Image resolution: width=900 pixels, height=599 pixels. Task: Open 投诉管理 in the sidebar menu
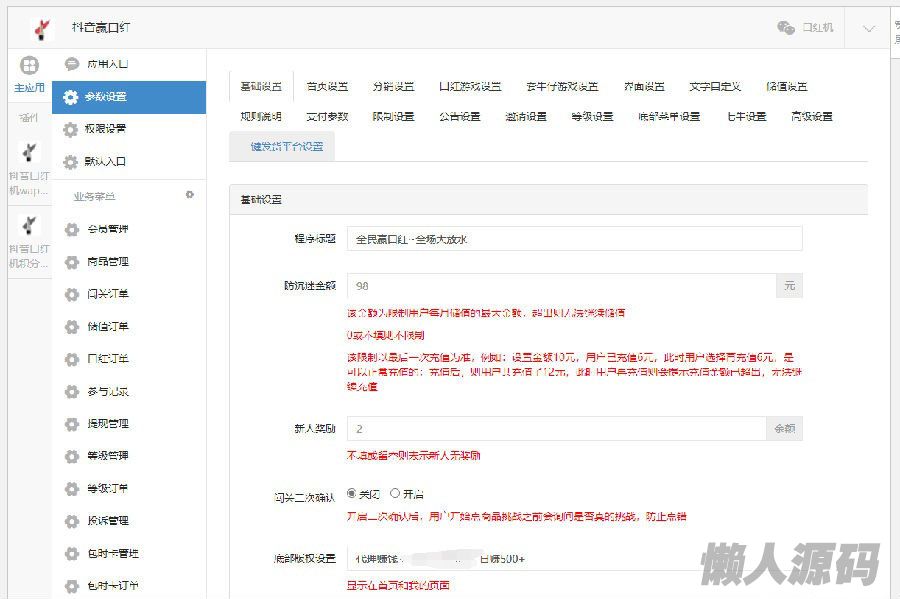108,521
